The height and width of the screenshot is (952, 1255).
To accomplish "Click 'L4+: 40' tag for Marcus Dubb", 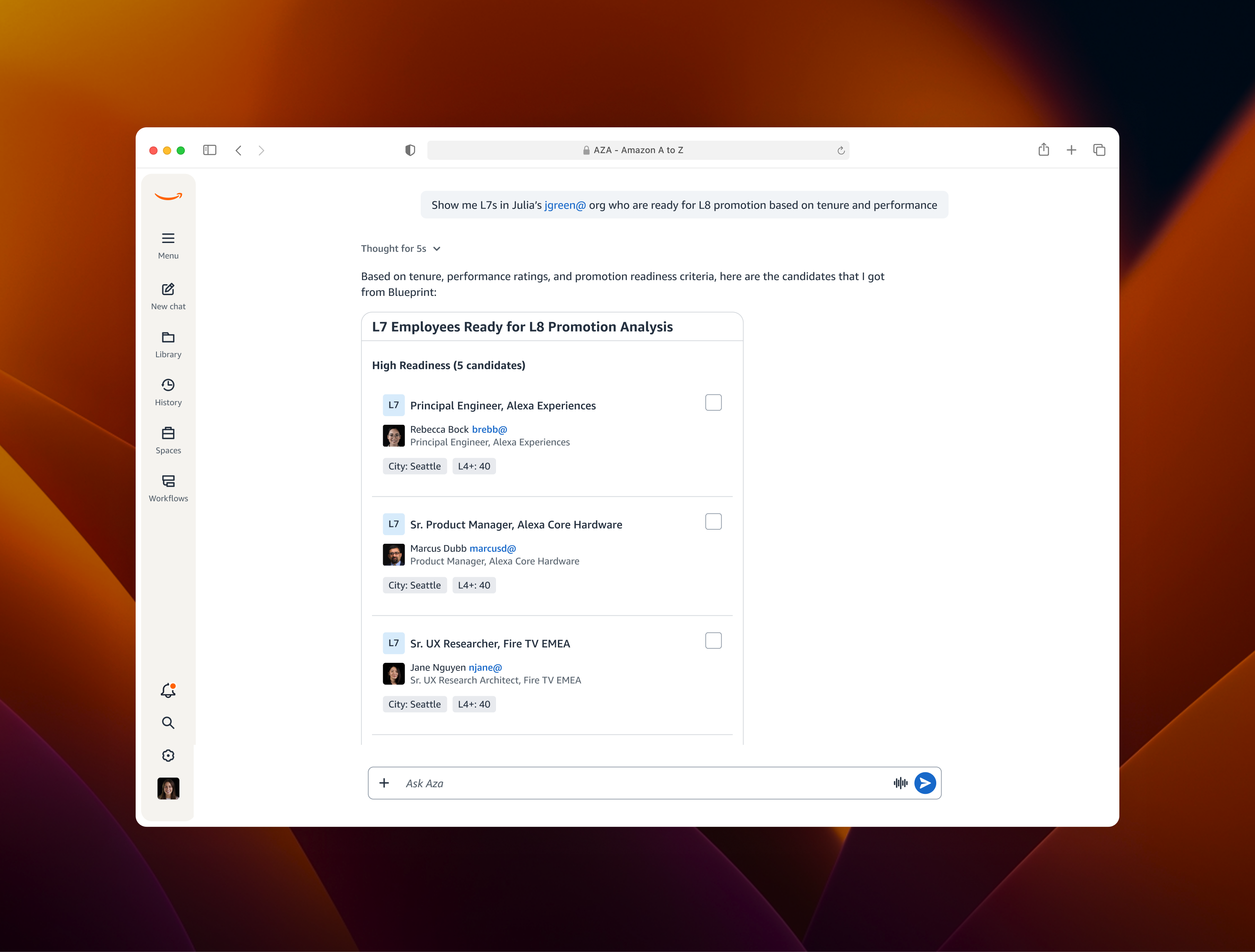I will click(474, 585).
